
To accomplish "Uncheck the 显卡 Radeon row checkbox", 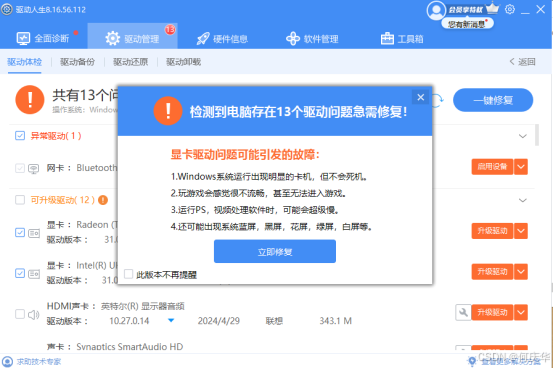I will pos(20,232).
